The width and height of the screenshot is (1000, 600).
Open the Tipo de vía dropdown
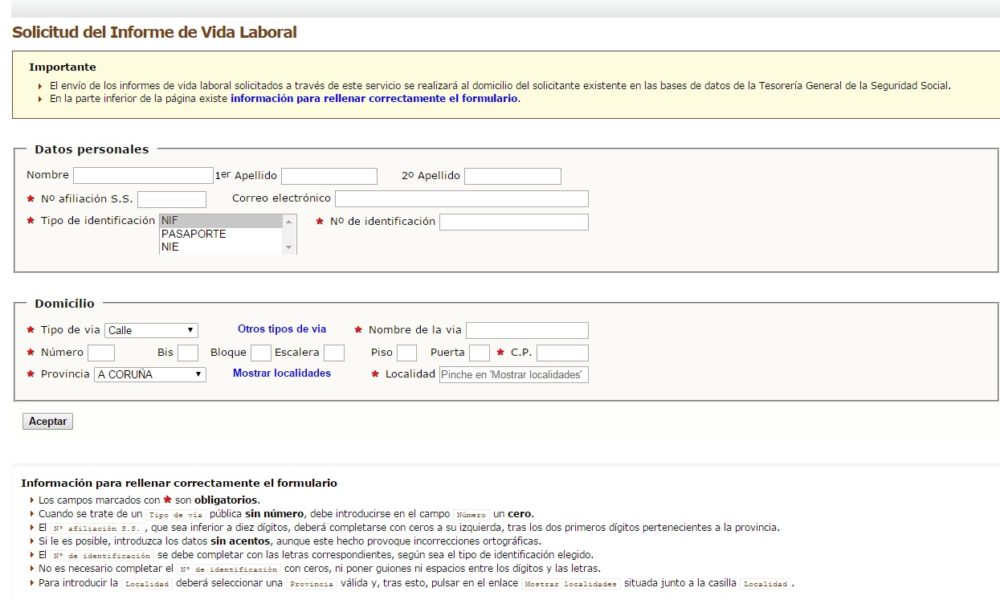151,330
